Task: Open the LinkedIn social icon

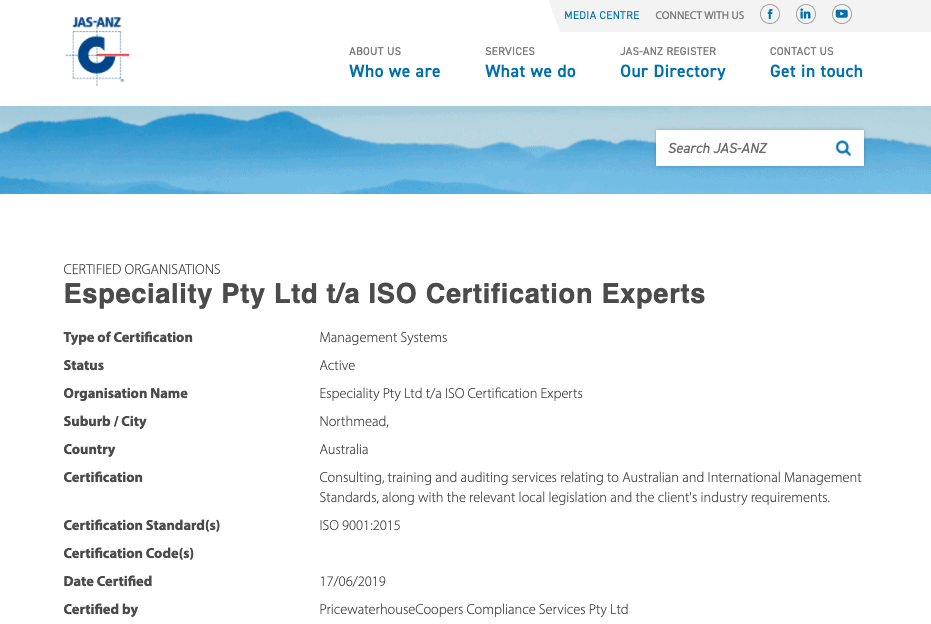Action: tap(806, 14)
